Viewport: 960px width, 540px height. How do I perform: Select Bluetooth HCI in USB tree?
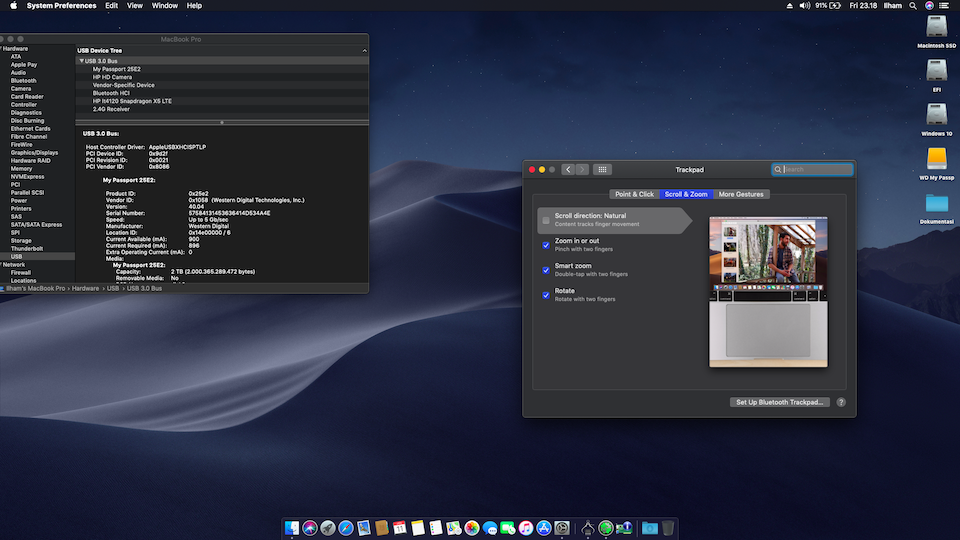coord(111,93)
